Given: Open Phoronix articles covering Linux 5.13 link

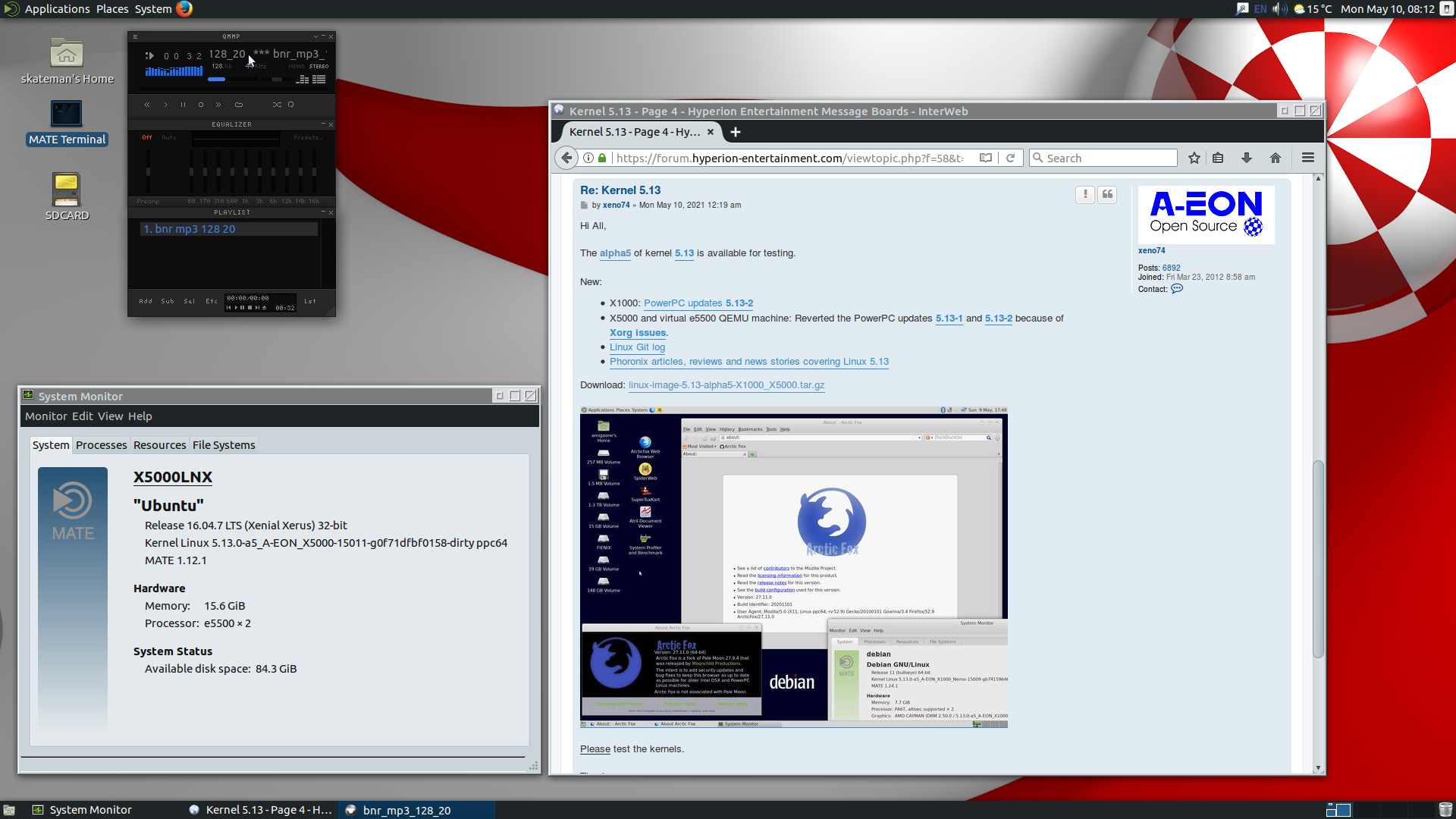Looking at the screenshot, I should click(x=749, y=362).
